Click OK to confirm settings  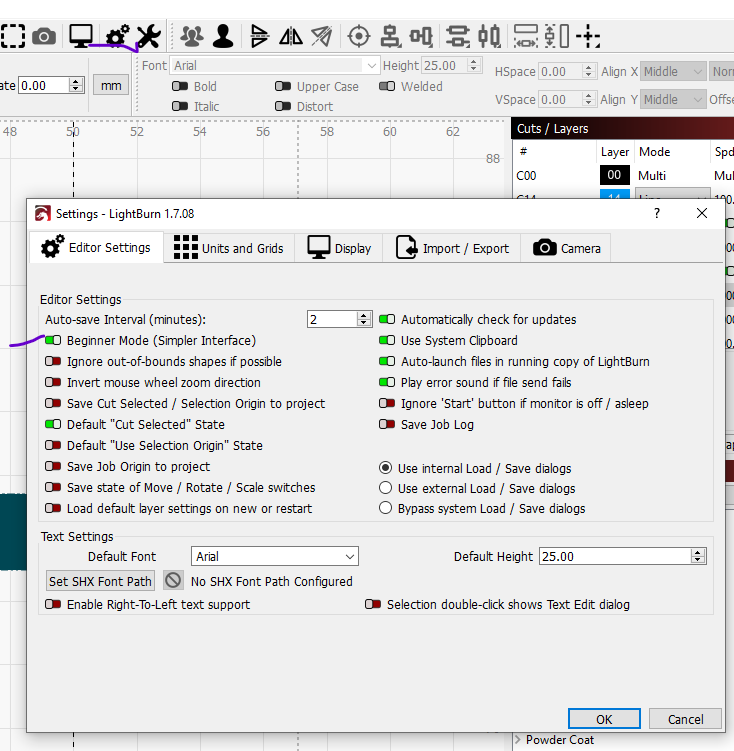click(604, 719)
